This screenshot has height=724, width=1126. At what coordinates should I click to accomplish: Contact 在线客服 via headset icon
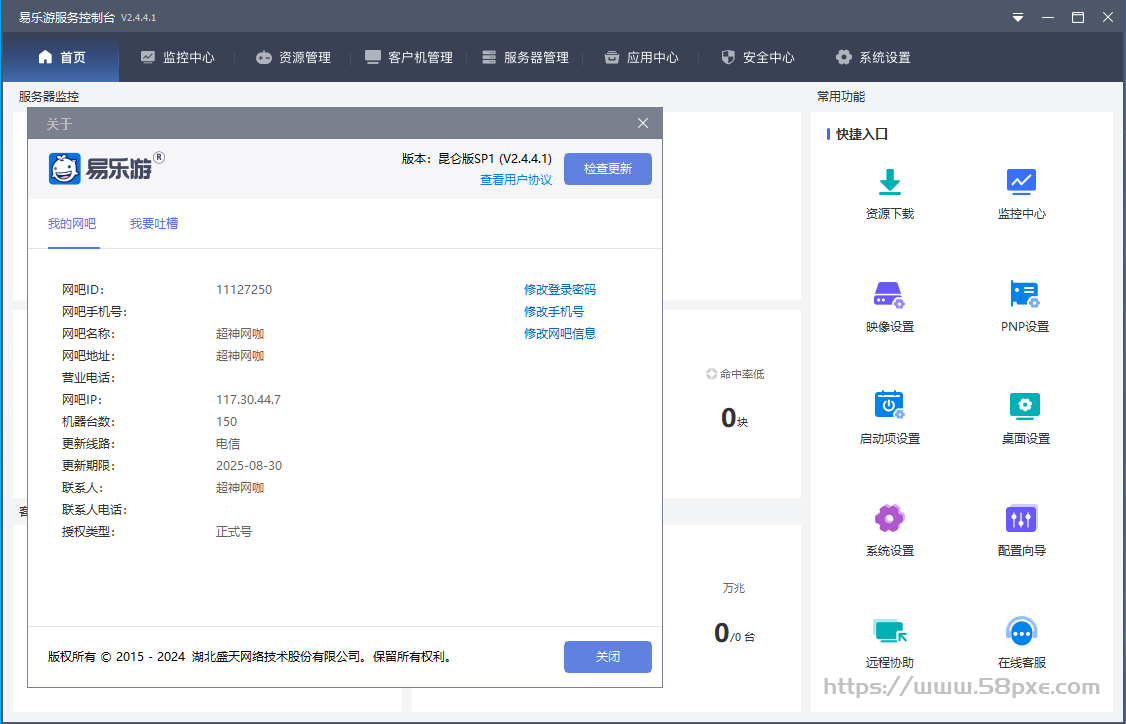pos(1021,631)
